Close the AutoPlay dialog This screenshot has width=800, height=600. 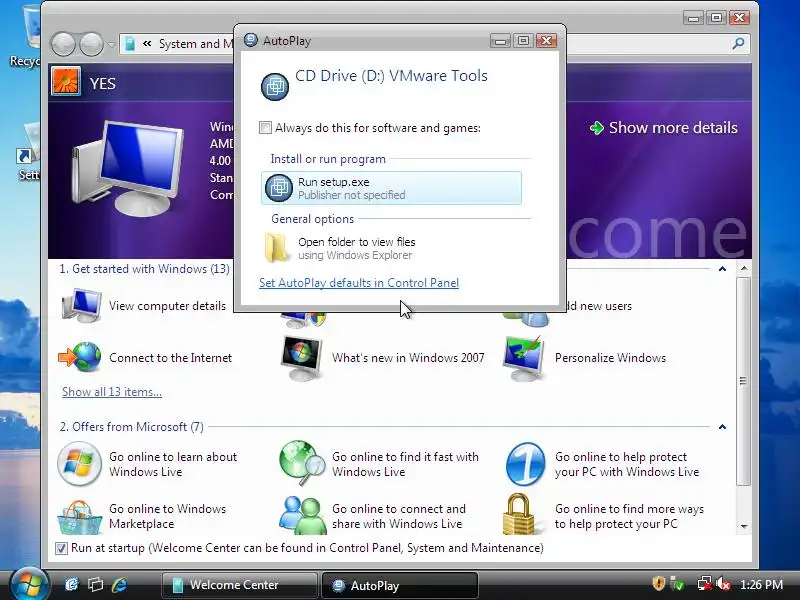coord(546,40)
